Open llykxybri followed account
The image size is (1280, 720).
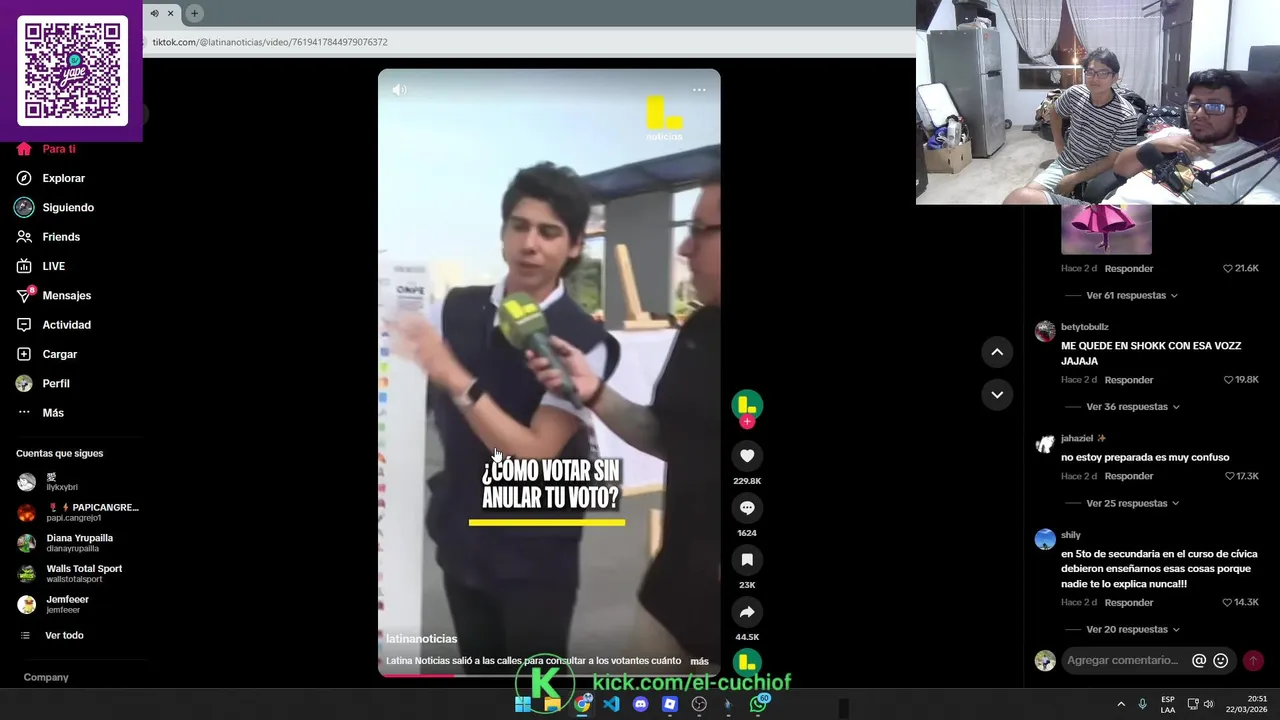(x=48, y=482)
